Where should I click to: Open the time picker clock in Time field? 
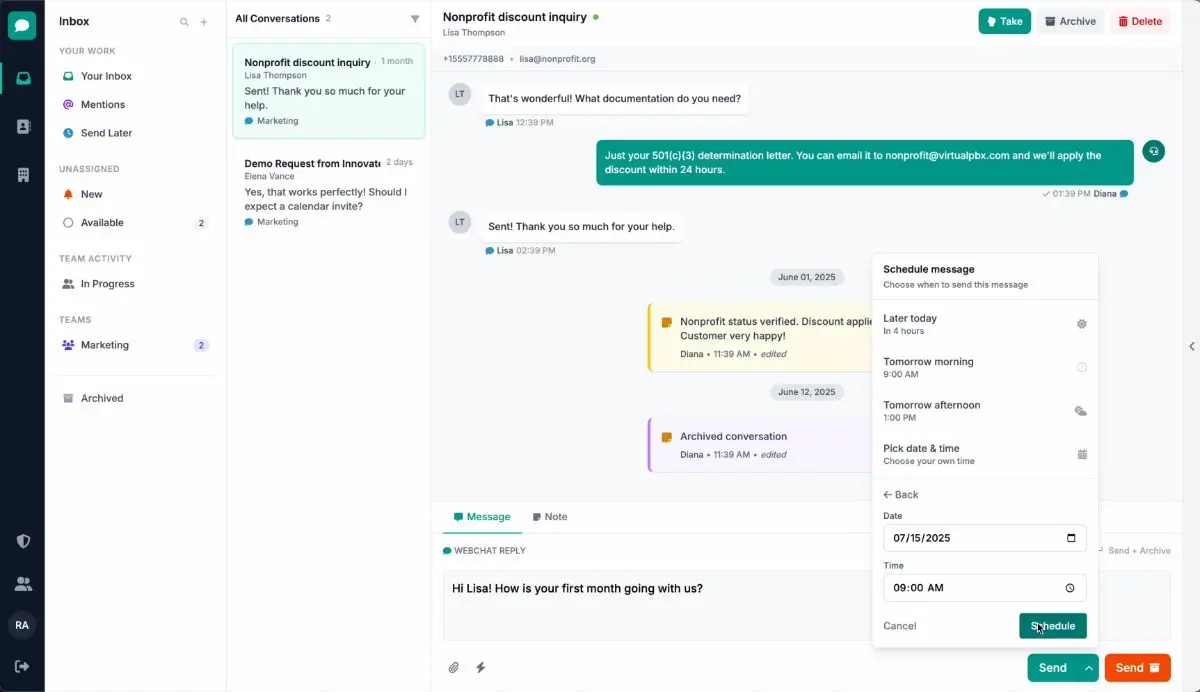coord(1070,588)
